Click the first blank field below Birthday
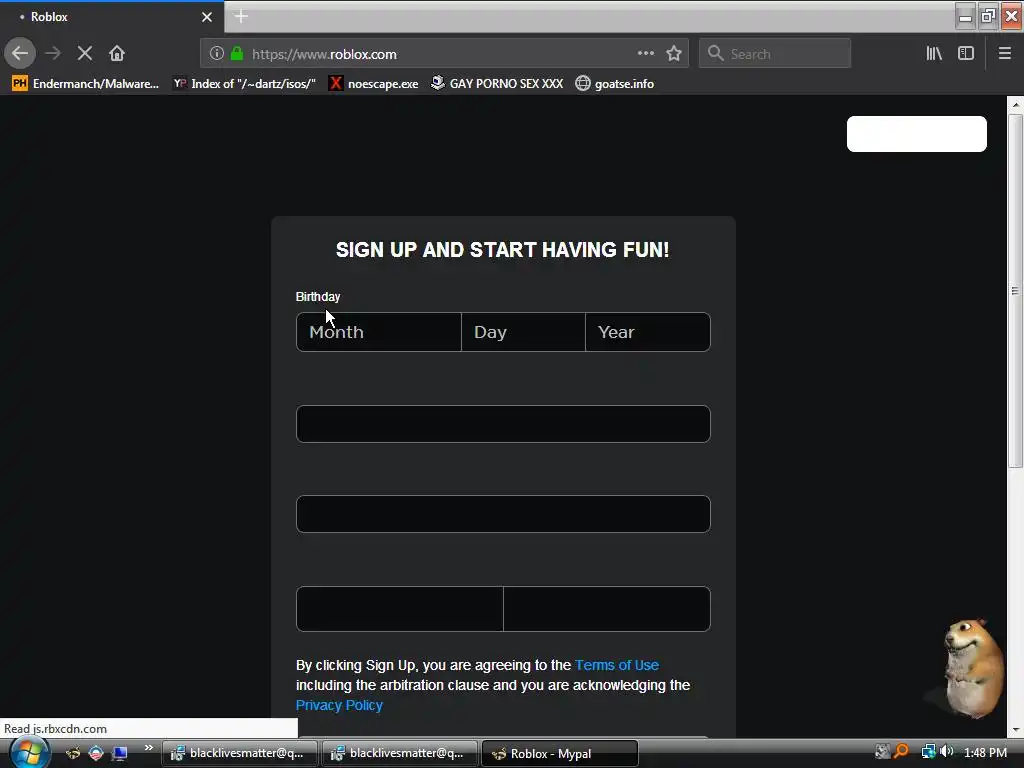The height and width of the screenshot is (768, 1024). point(503,424)
